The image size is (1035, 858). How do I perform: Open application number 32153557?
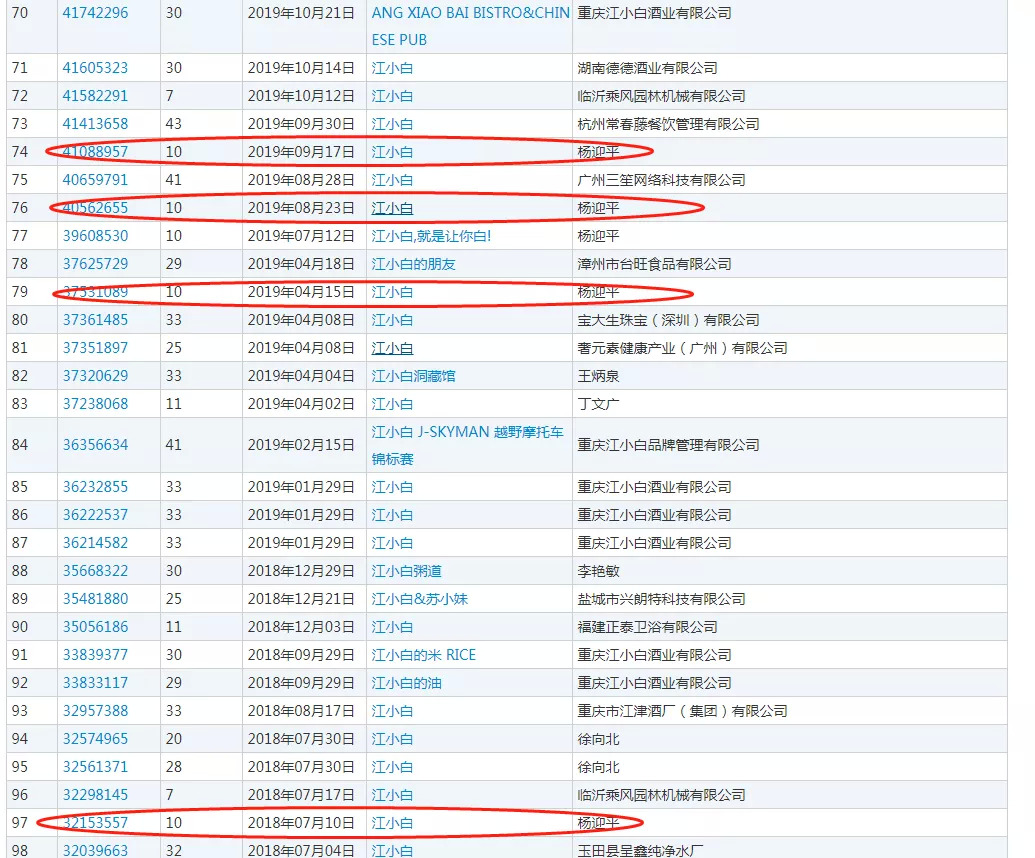[x=95, y=823]
